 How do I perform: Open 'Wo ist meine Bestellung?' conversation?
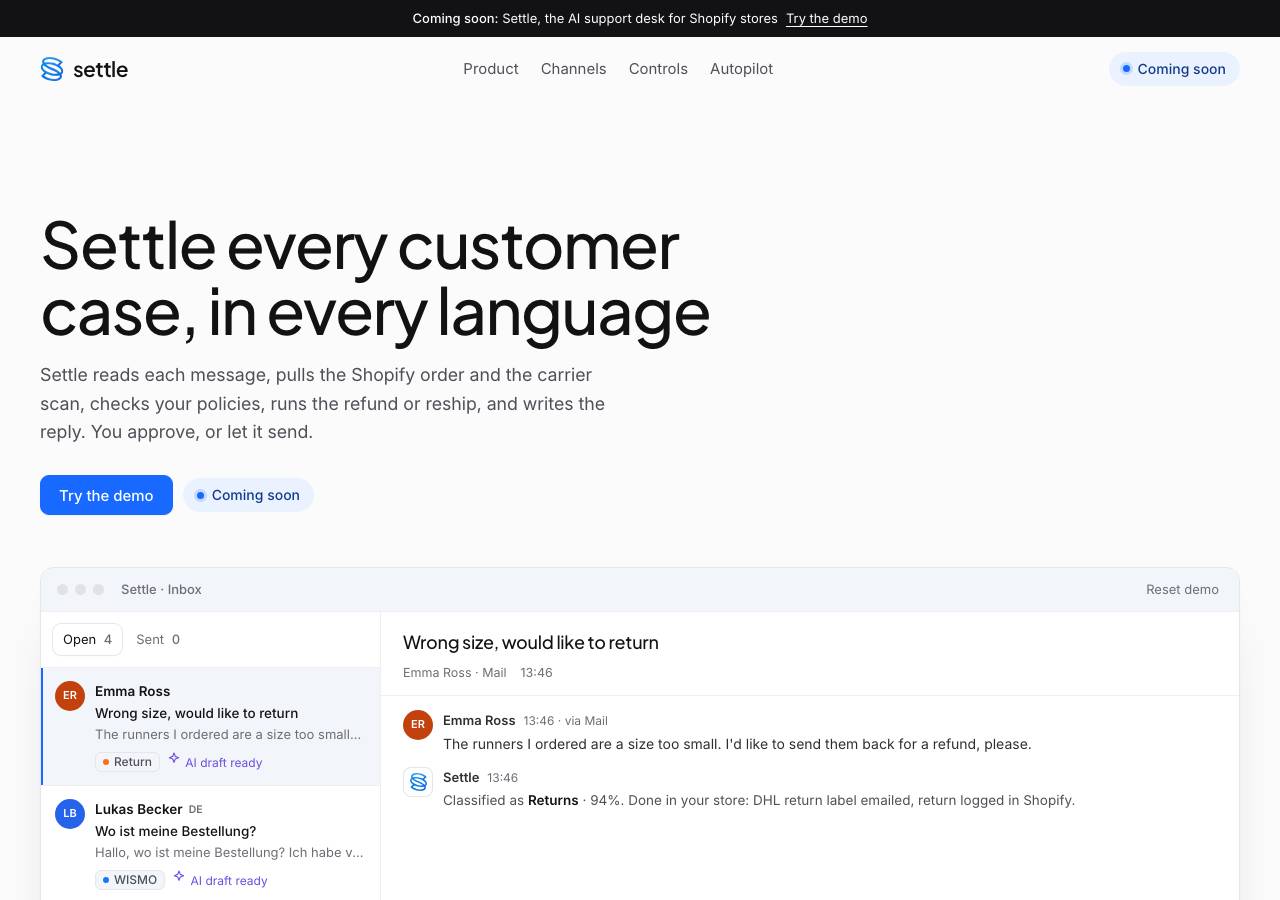[x=211, y=844]
